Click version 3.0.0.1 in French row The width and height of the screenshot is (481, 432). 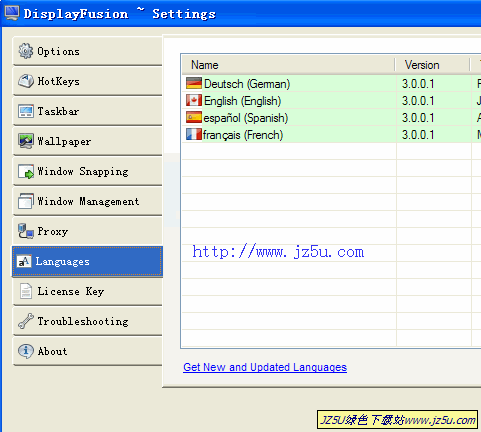[x=418, y=135]
